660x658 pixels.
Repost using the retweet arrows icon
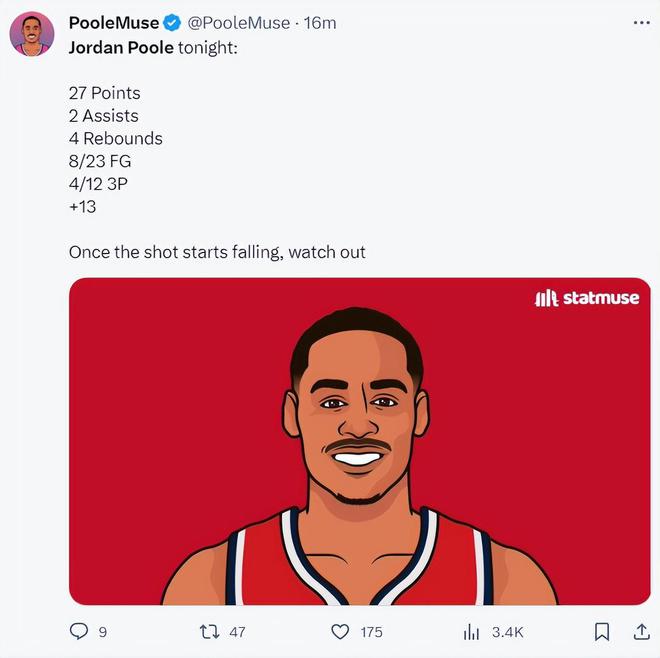coord(210,632)
